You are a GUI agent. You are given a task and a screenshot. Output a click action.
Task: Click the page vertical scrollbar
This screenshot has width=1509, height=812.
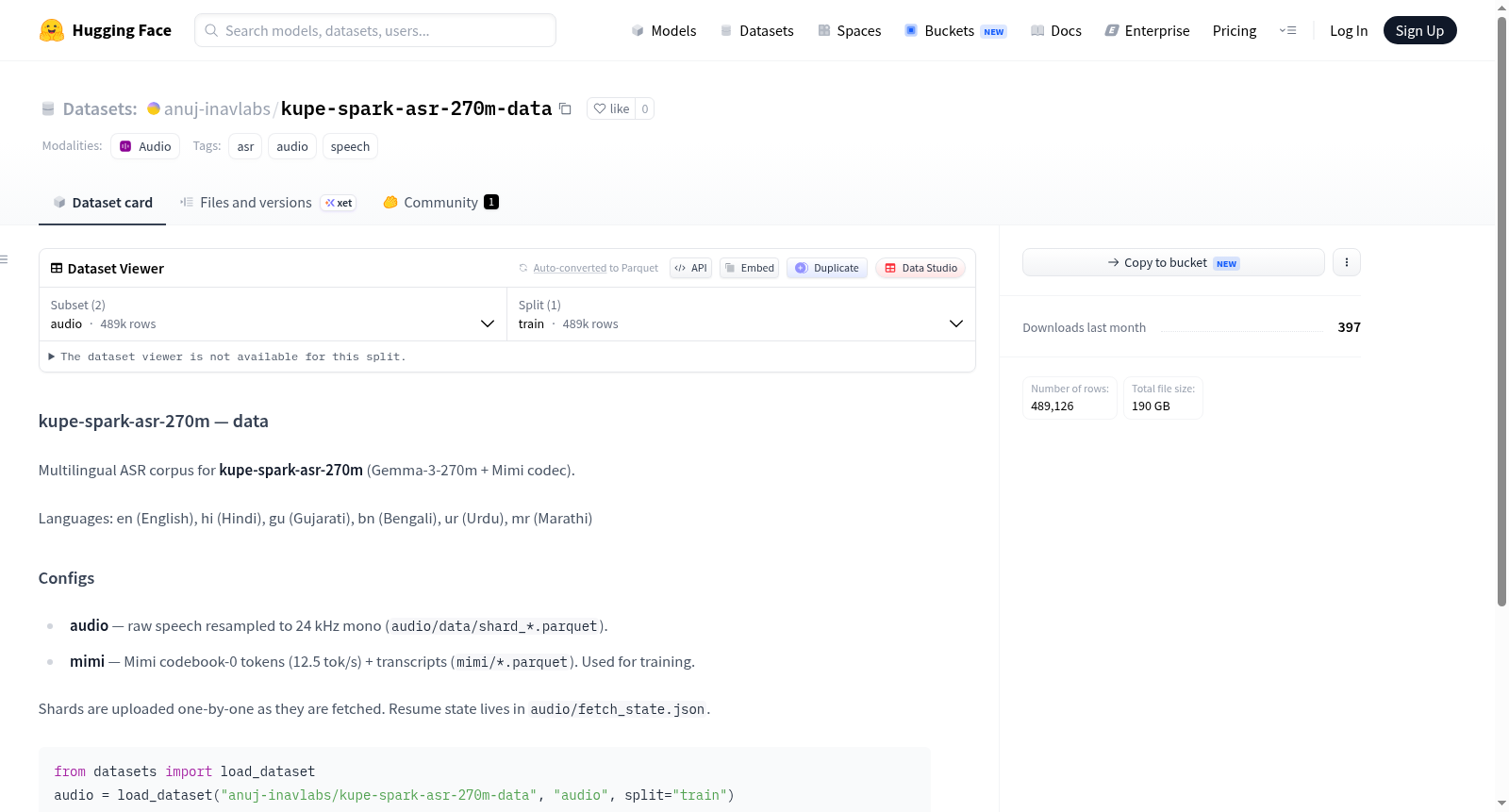[1501, 311]
